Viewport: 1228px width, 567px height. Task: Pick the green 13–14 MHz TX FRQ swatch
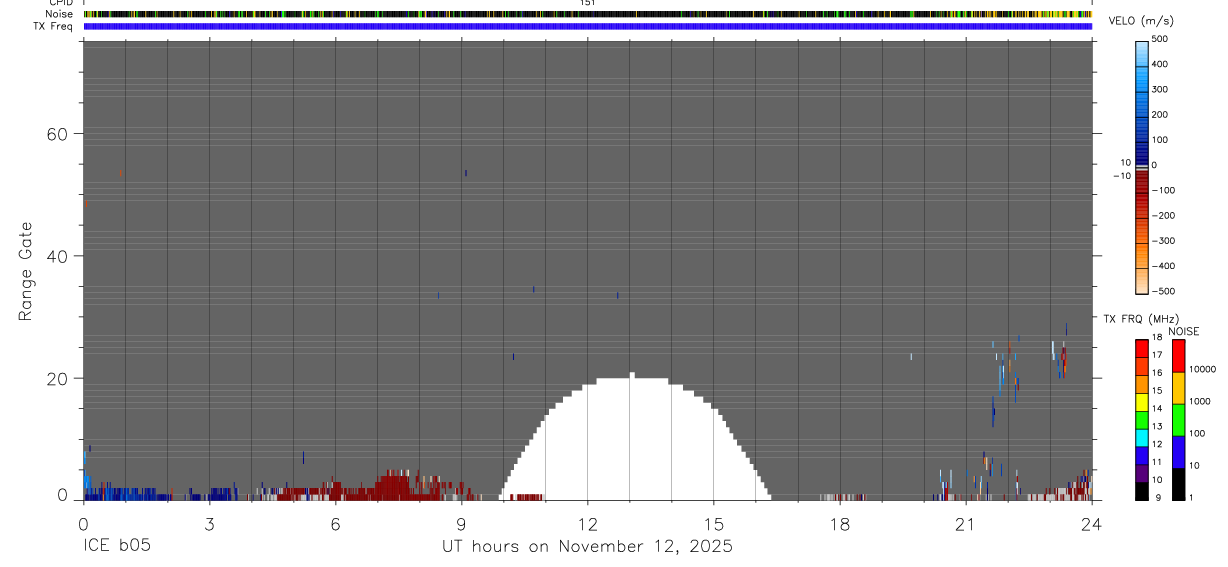click(1142, 418)
